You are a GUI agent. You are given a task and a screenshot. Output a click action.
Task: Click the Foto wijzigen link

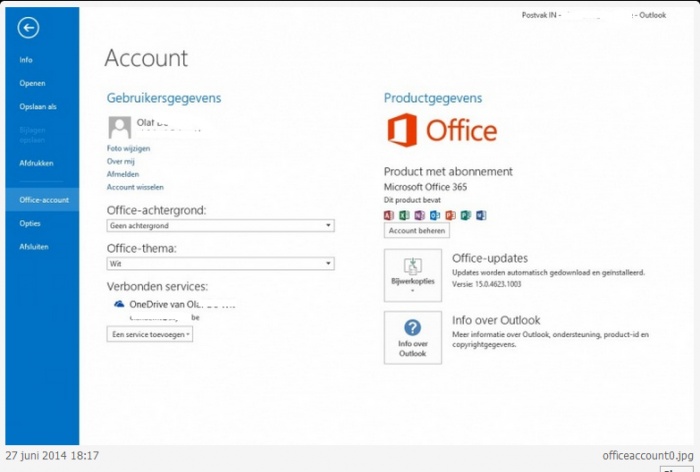[x=129, y=148]
